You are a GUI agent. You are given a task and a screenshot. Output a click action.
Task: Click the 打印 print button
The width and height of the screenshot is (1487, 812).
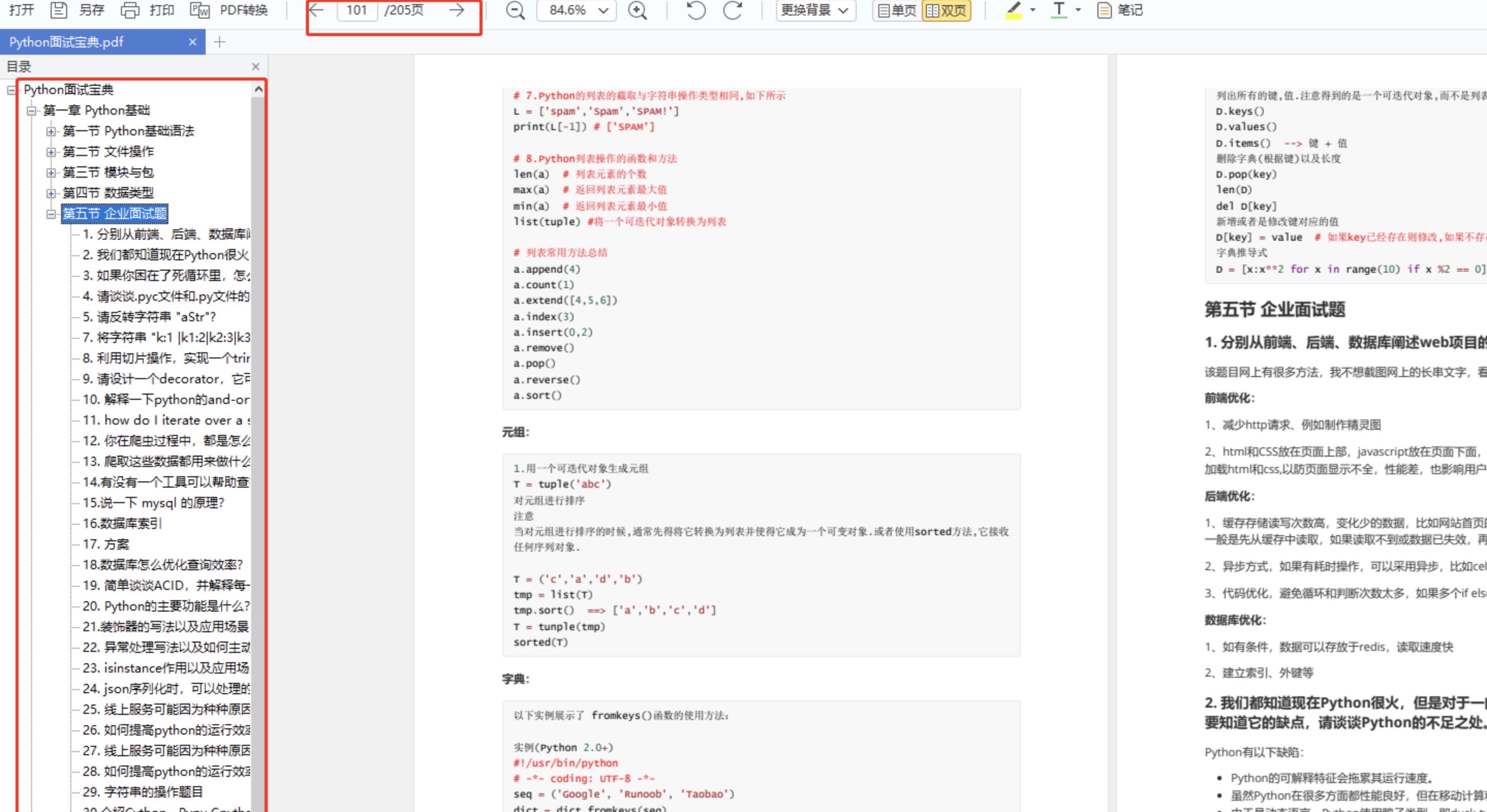(148, 10)
